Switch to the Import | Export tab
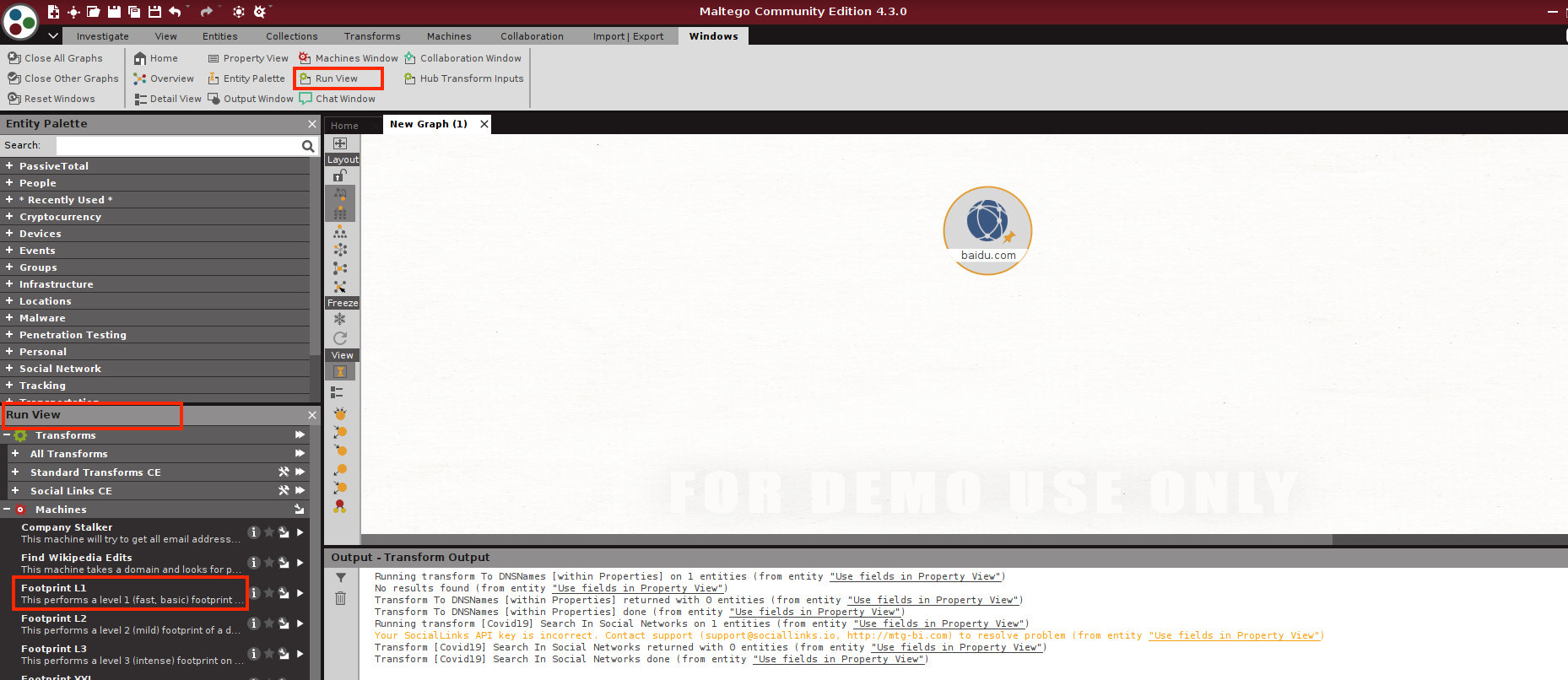Image resolution: width=1568 pixels, height=680 pixels. (628, 36)
